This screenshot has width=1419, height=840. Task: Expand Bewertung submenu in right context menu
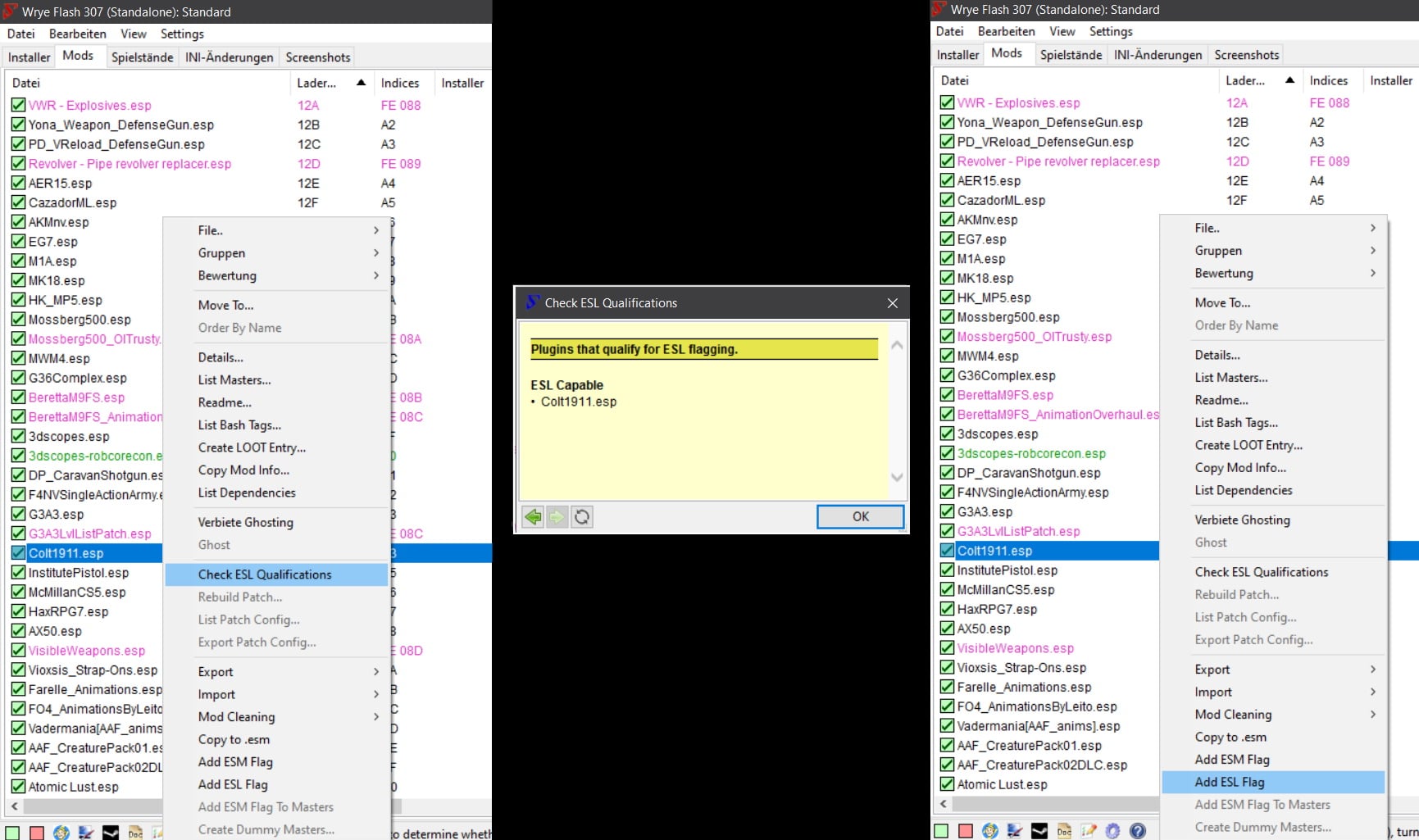point(1274,273)
